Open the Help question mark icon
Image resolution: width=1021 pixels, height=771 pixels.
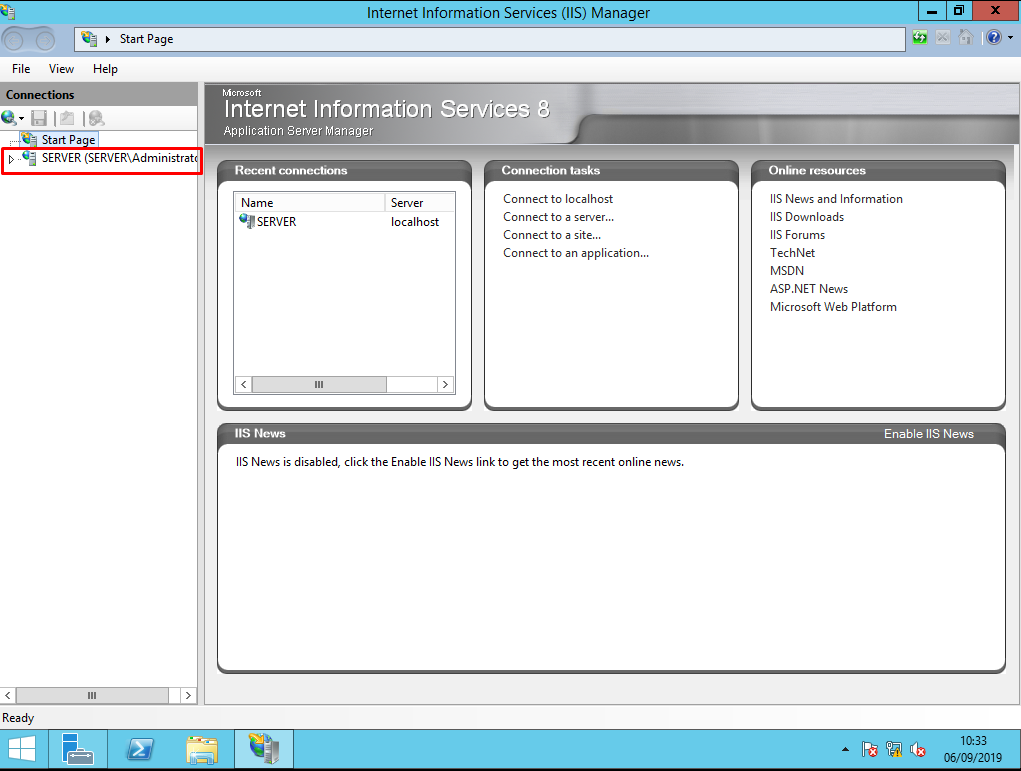pos(994,38)
